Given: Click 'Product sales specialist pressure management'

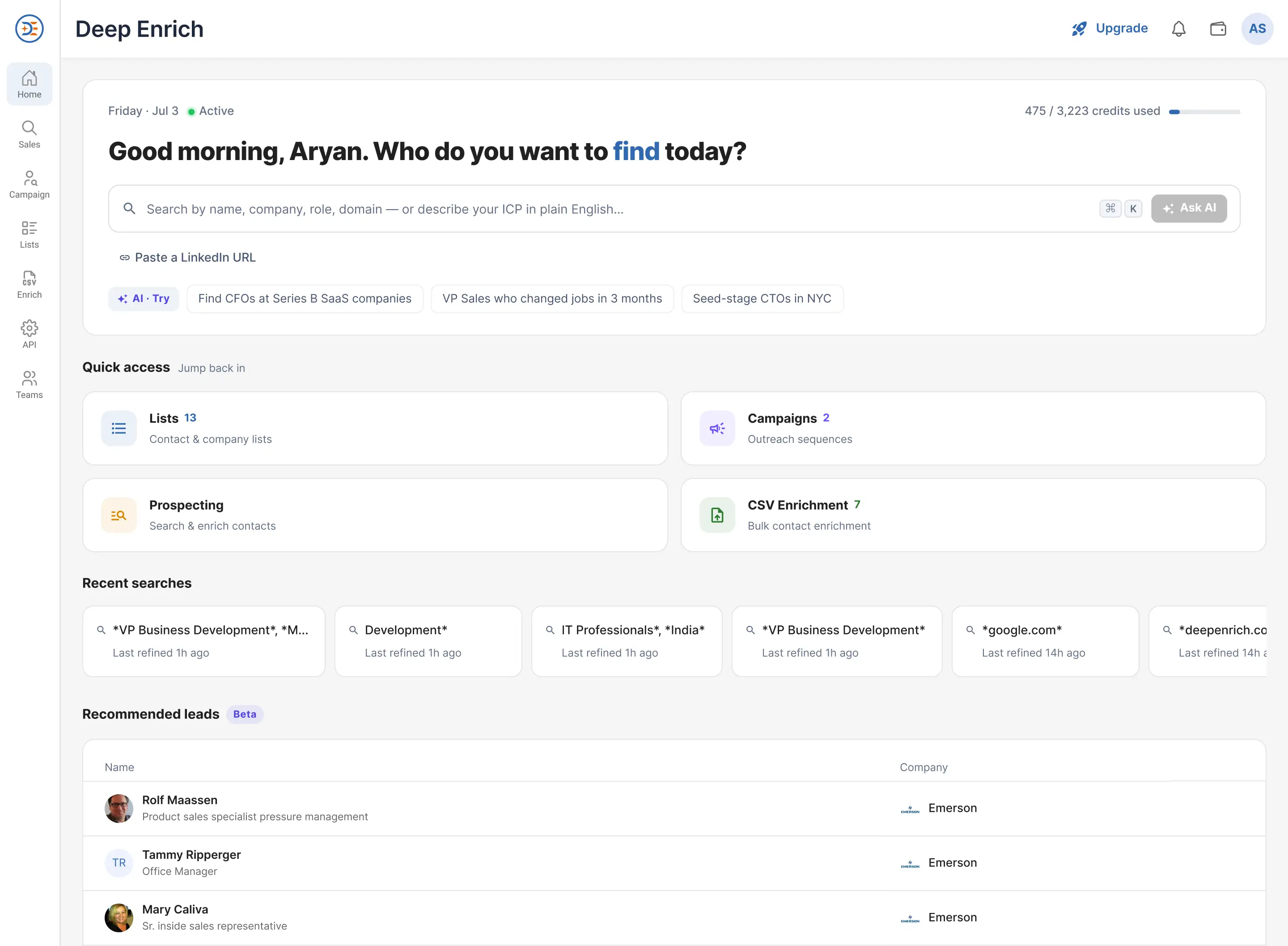Looking at the screenshot, I should (x=255, y=817).
